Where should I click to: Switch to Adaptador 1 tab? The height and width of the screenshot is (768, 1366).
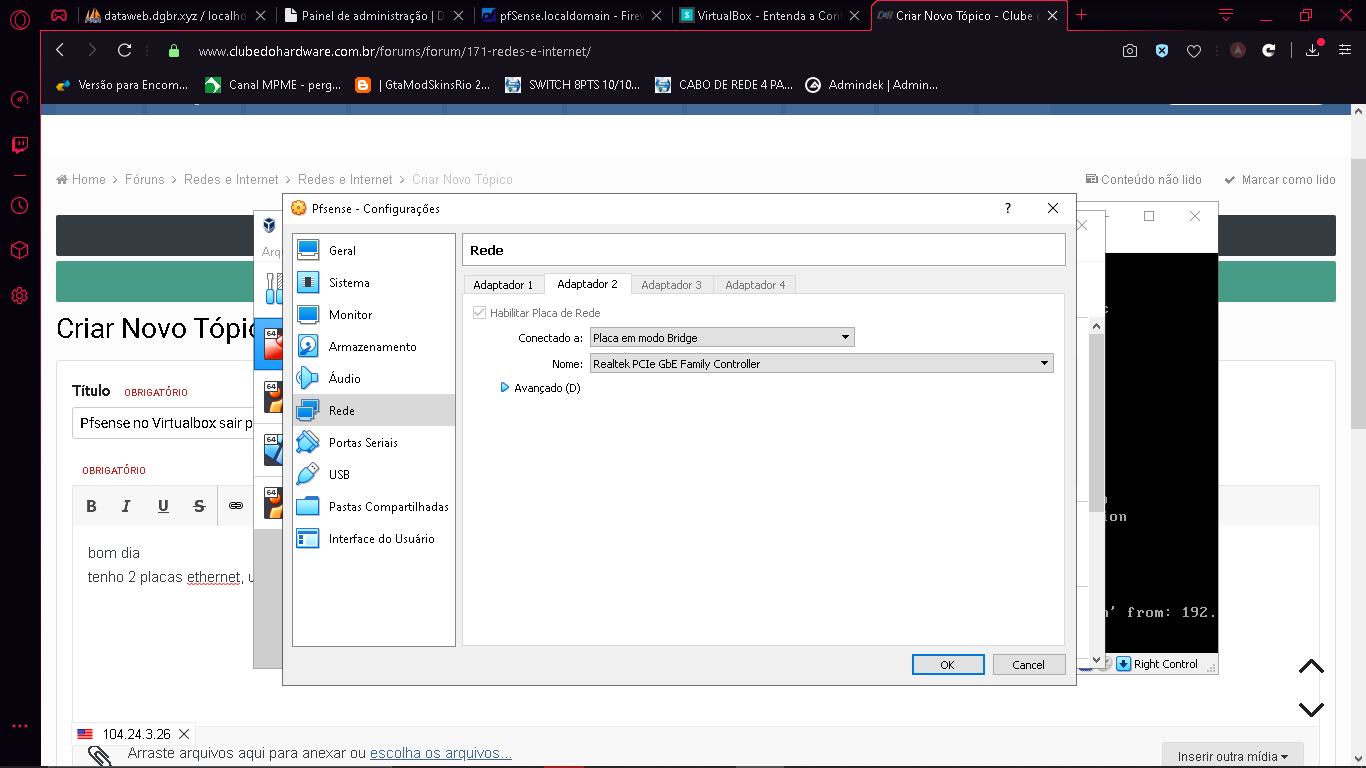tap(503, 285)
